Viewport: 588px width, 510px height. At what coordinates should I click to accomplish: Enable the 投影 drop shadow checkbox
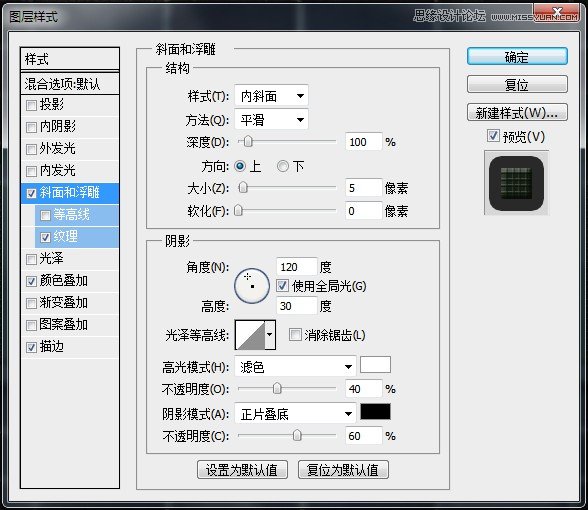coord(32,105)
